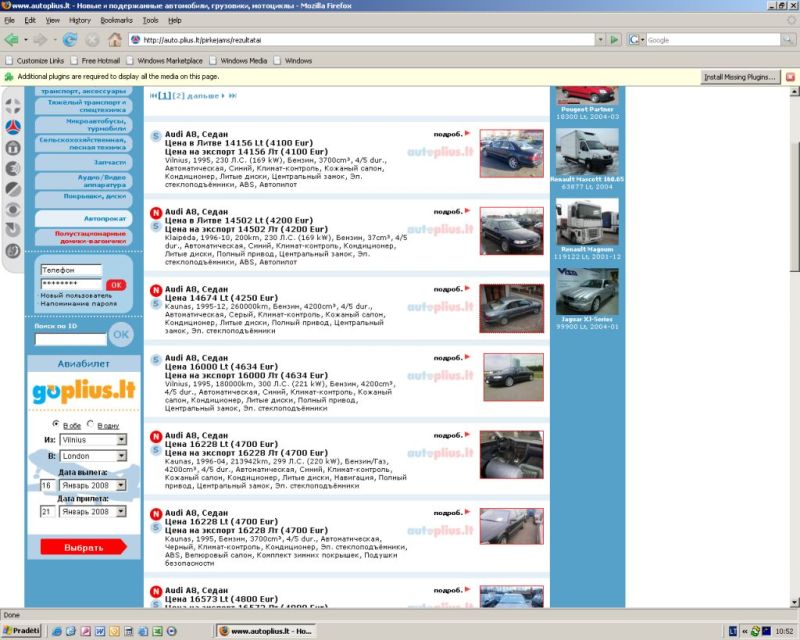This screenshot has width=800, height=640.
Task: Click the Firefox Reload page icon
Action: tap(69, 40)
